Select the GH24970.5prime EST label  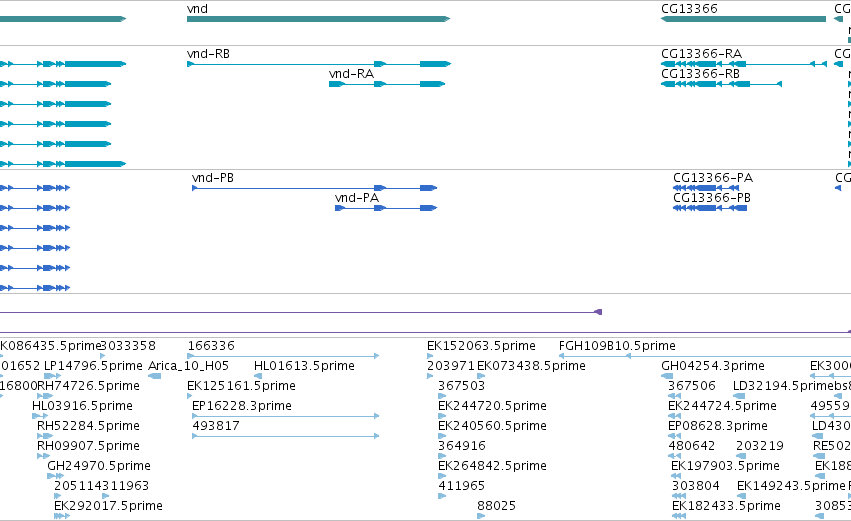coord(99,466)
